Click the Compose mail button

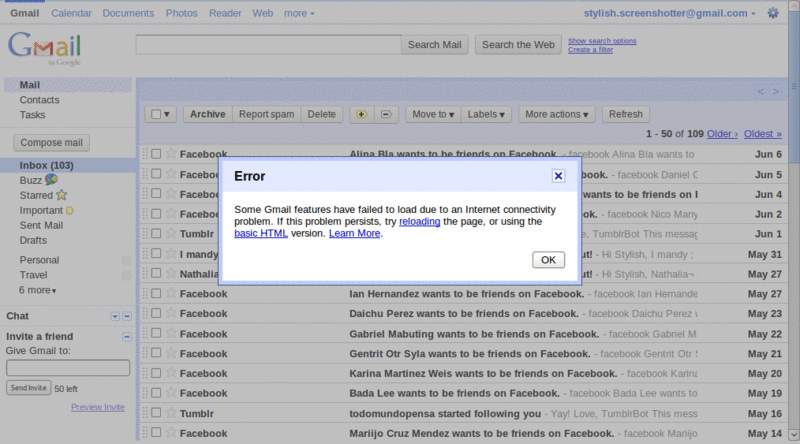(52, 143)
